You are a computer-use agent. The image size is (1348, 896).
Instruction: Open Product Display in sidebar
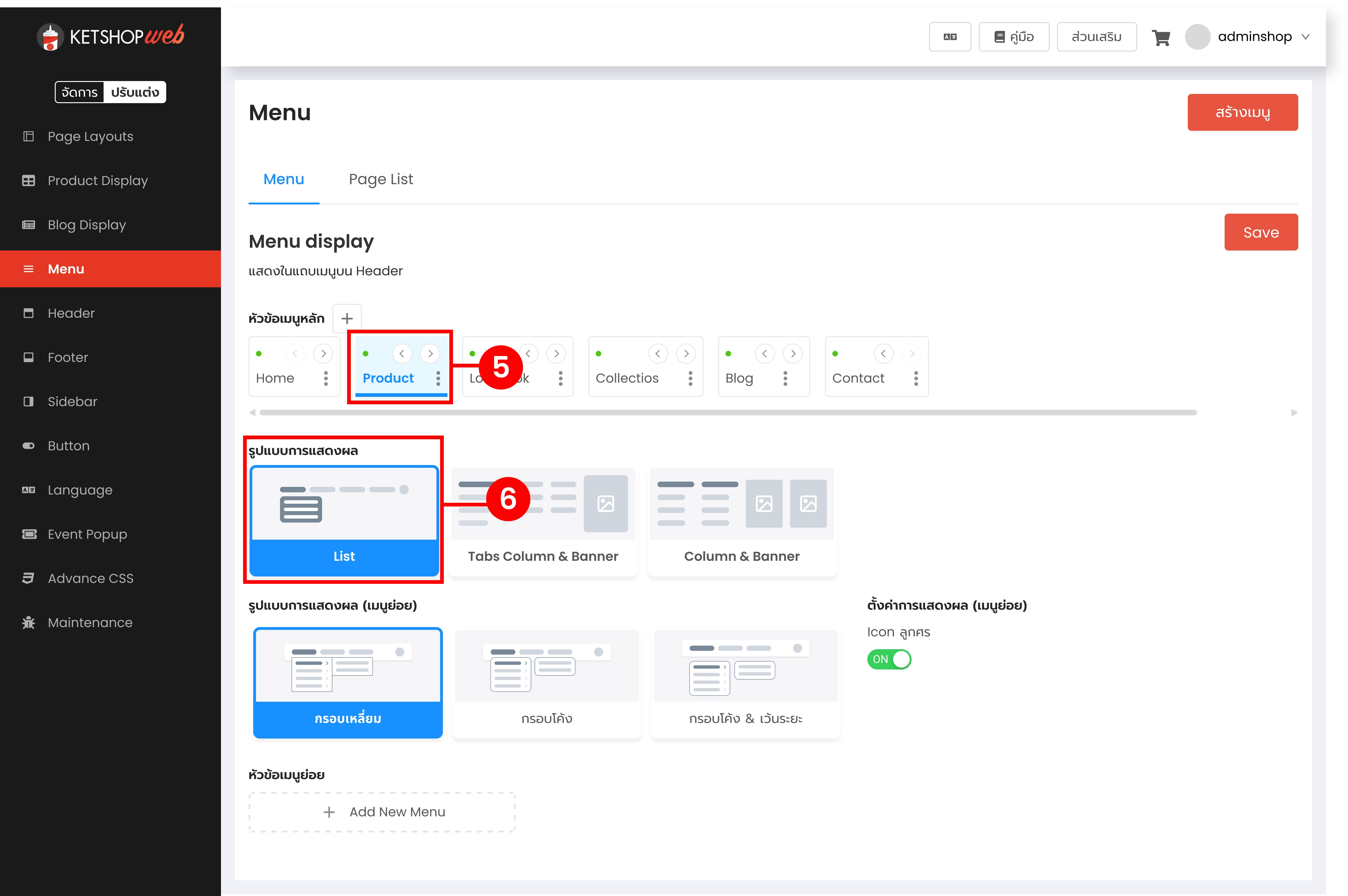tap(98, 180)
